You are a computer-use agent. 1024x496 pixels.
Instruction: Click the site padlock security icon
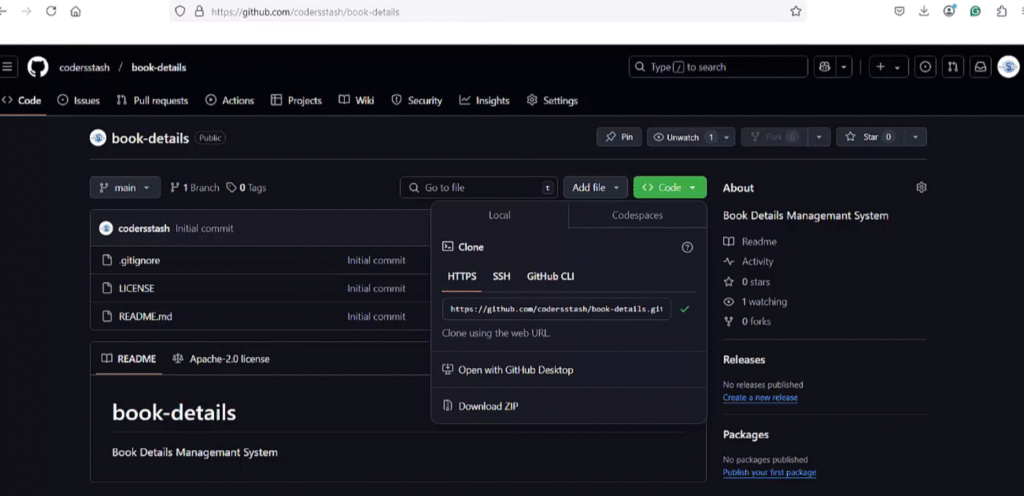[x=199, y=11]
